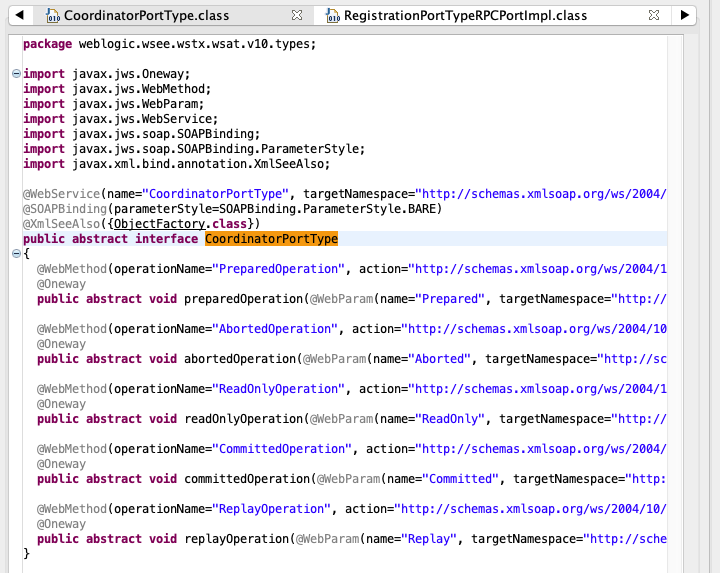Click the "Committed" WebParam name string
This screenshot has height=573, width=720.
click(x=460, y=479)
